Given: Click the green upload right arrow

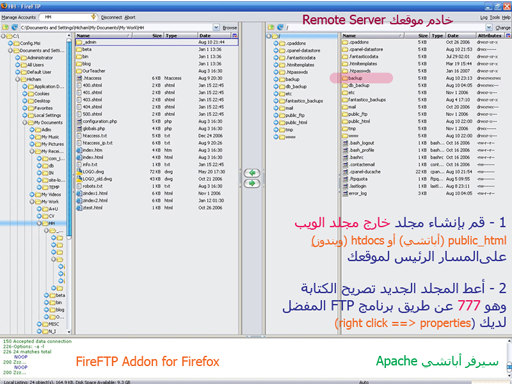Looking at the screenshot, I should click(252, 183).
